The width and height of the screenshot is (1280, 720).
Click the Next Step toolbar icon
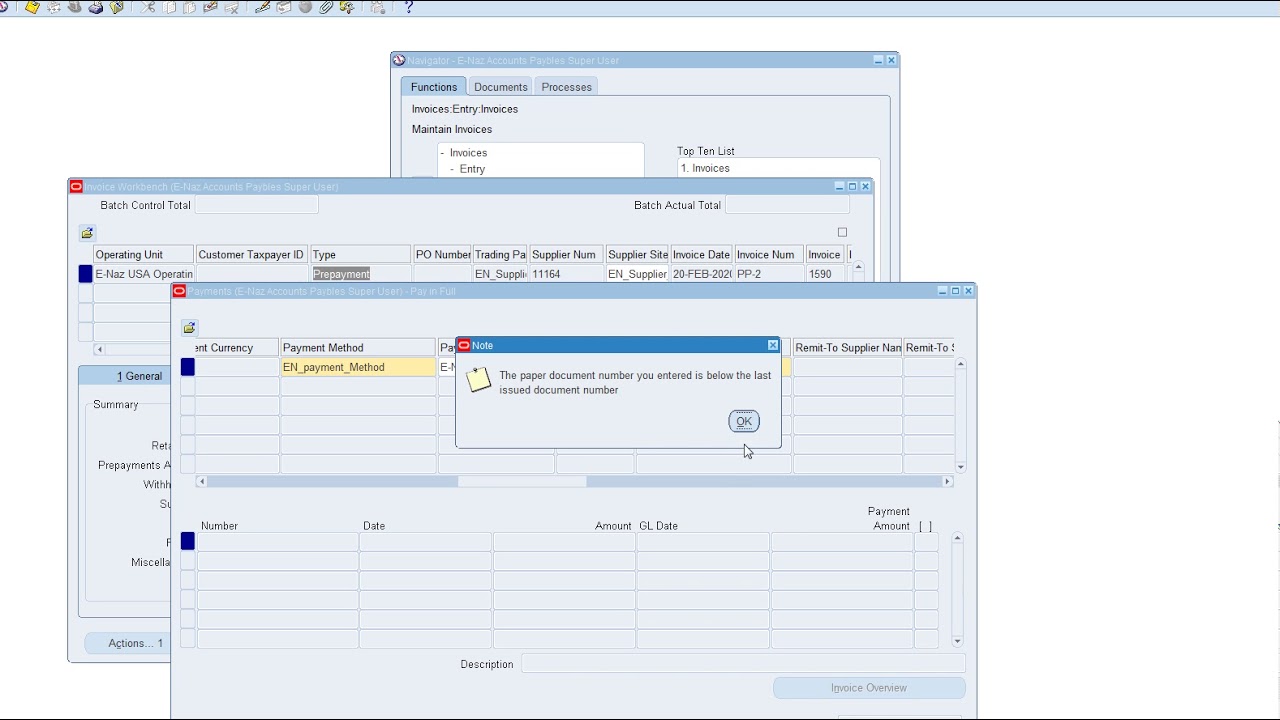pyautogui.click(x=53, y=7)
